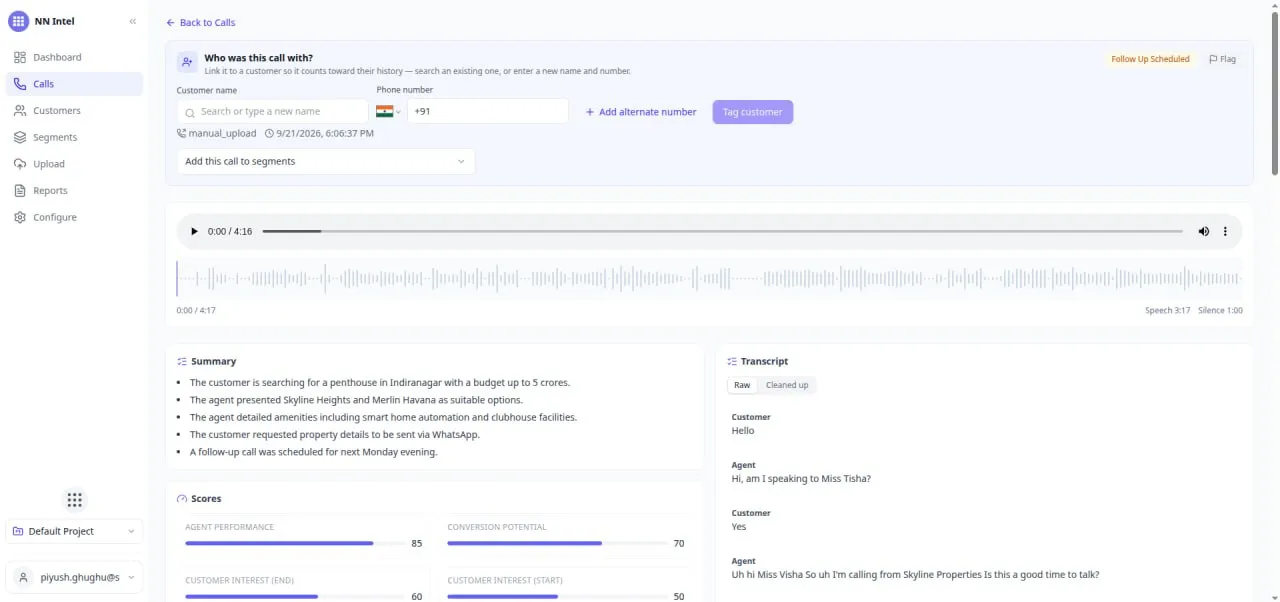Go back via Back to Calls link
The width and height of the screenshot is (1280, 602).
(201, 22)
